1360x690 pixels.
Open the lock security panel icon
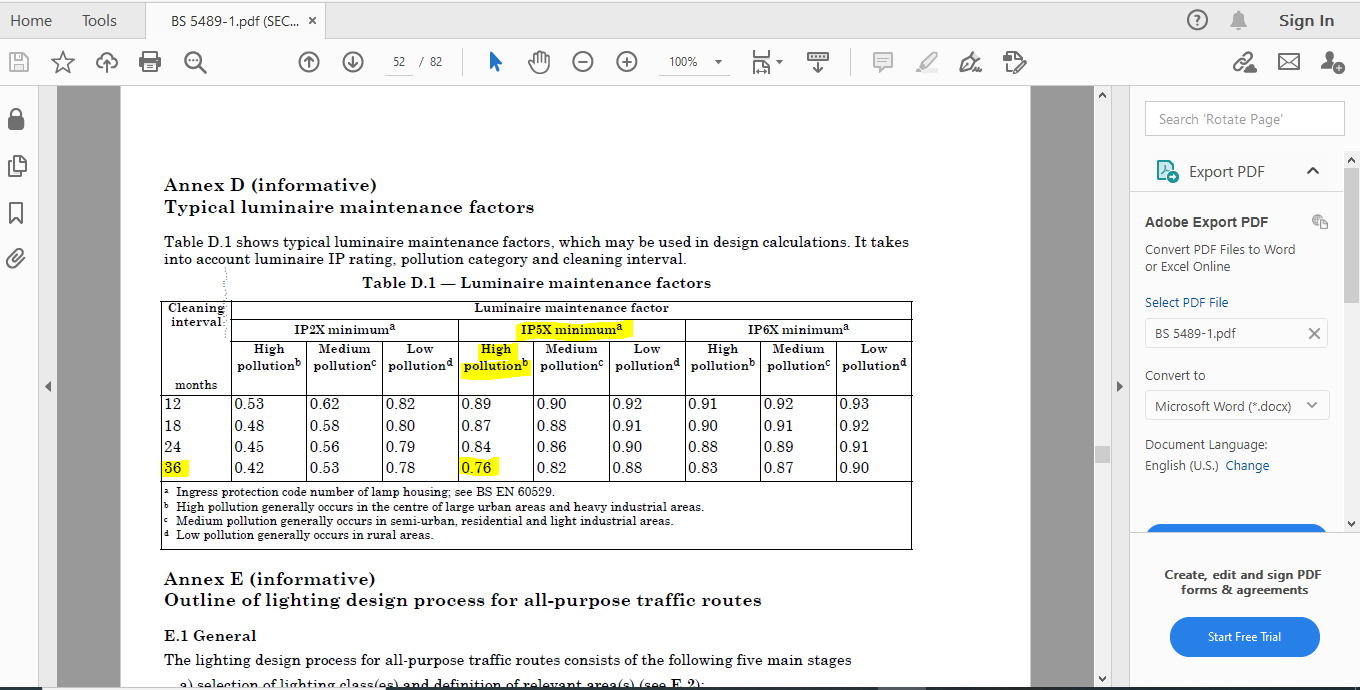click(16, 119)
